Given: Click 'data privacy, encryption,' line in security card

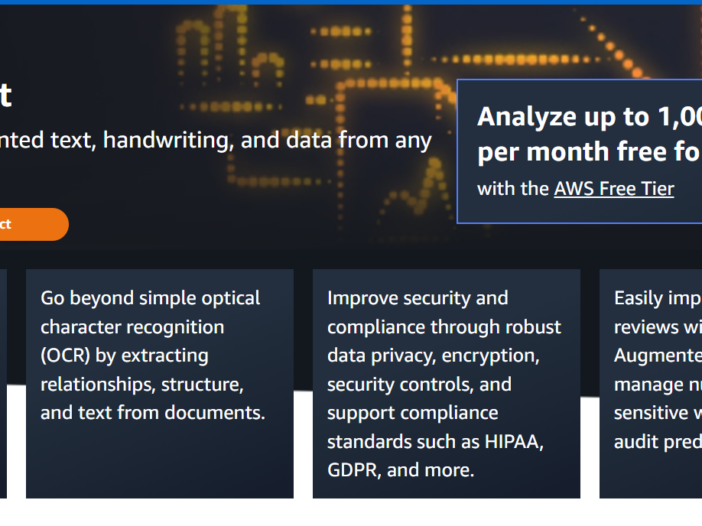Looking at the screenshot, I should 433,356.
